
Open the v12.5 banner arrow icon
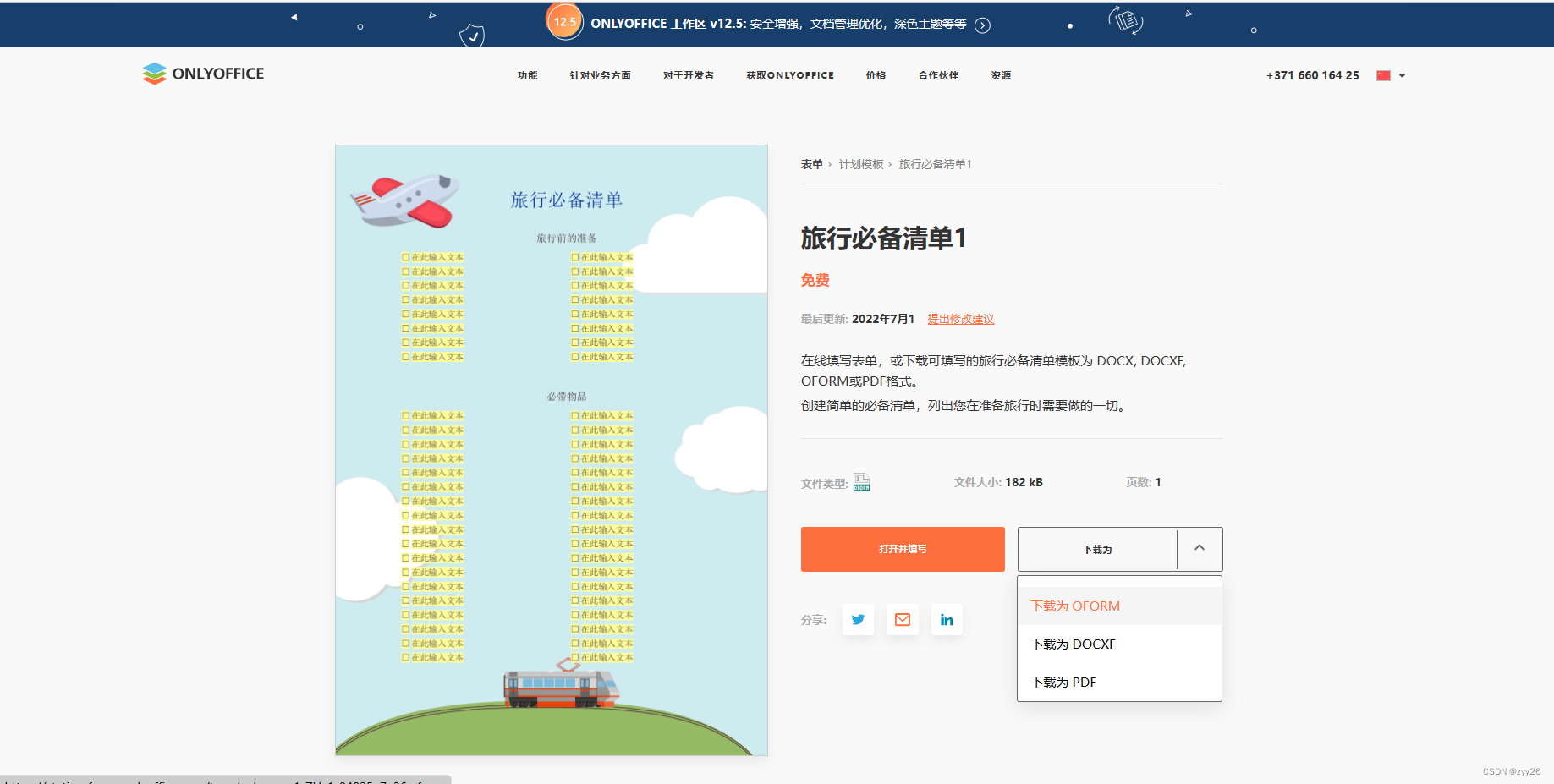pos(982,25)
